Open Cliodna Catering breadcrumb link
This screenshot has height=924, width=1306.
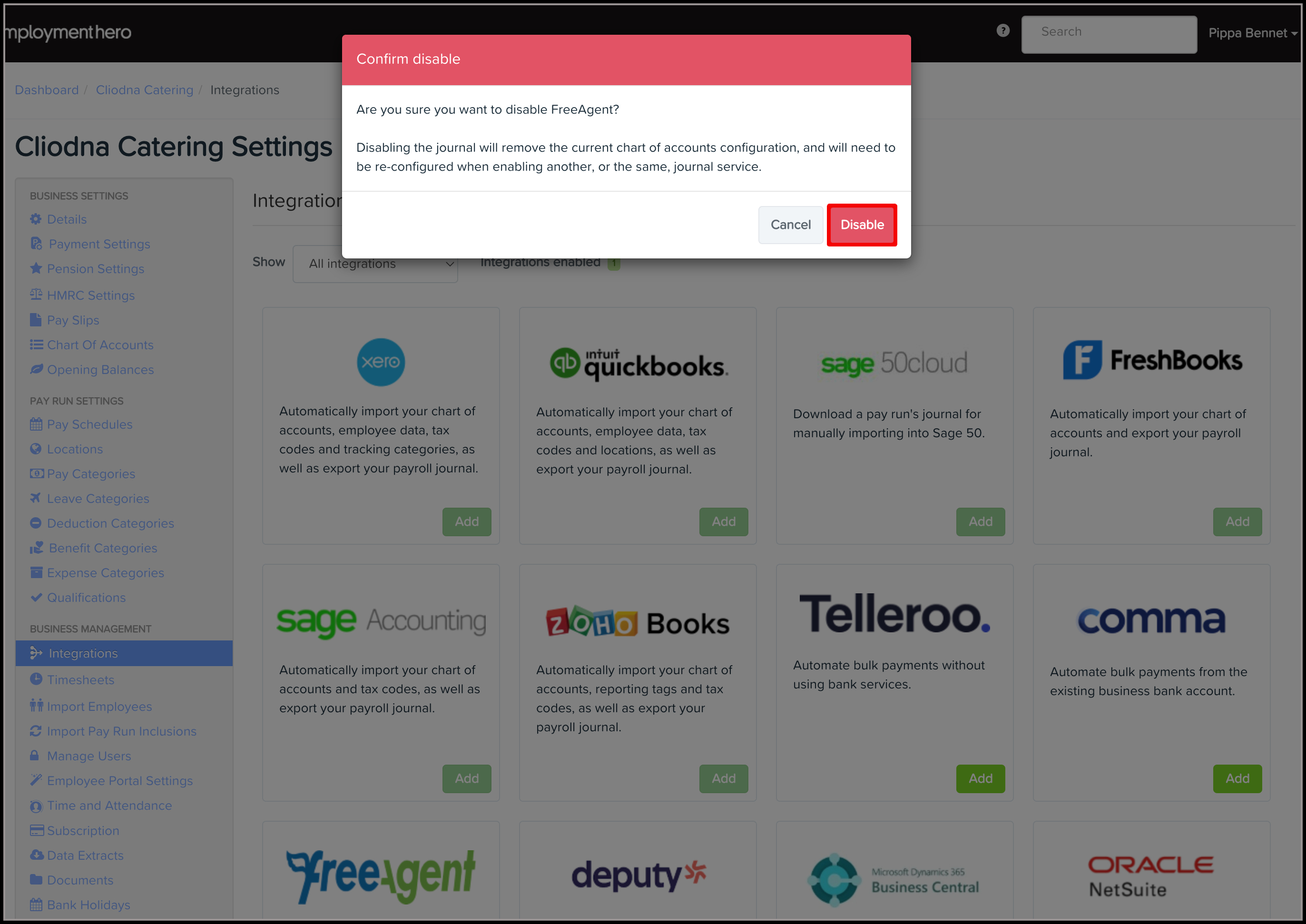145,90
